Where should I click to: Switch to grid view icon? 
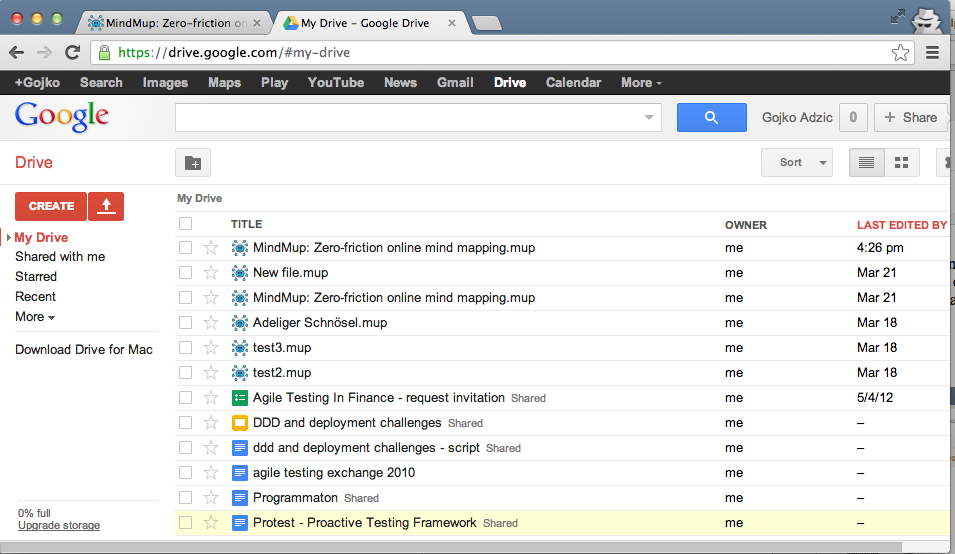(x=901, y=163)
